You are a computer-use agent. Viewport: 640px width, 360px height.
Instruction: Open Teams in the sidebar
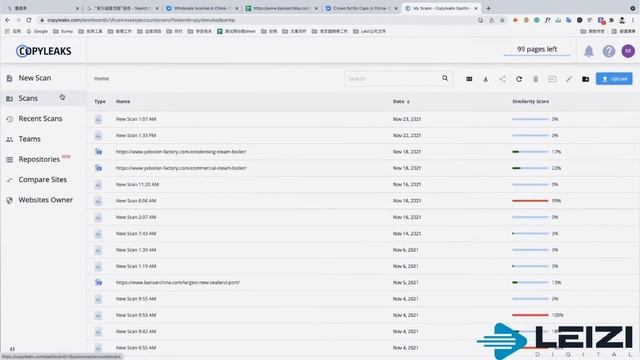tap(29, 139)
